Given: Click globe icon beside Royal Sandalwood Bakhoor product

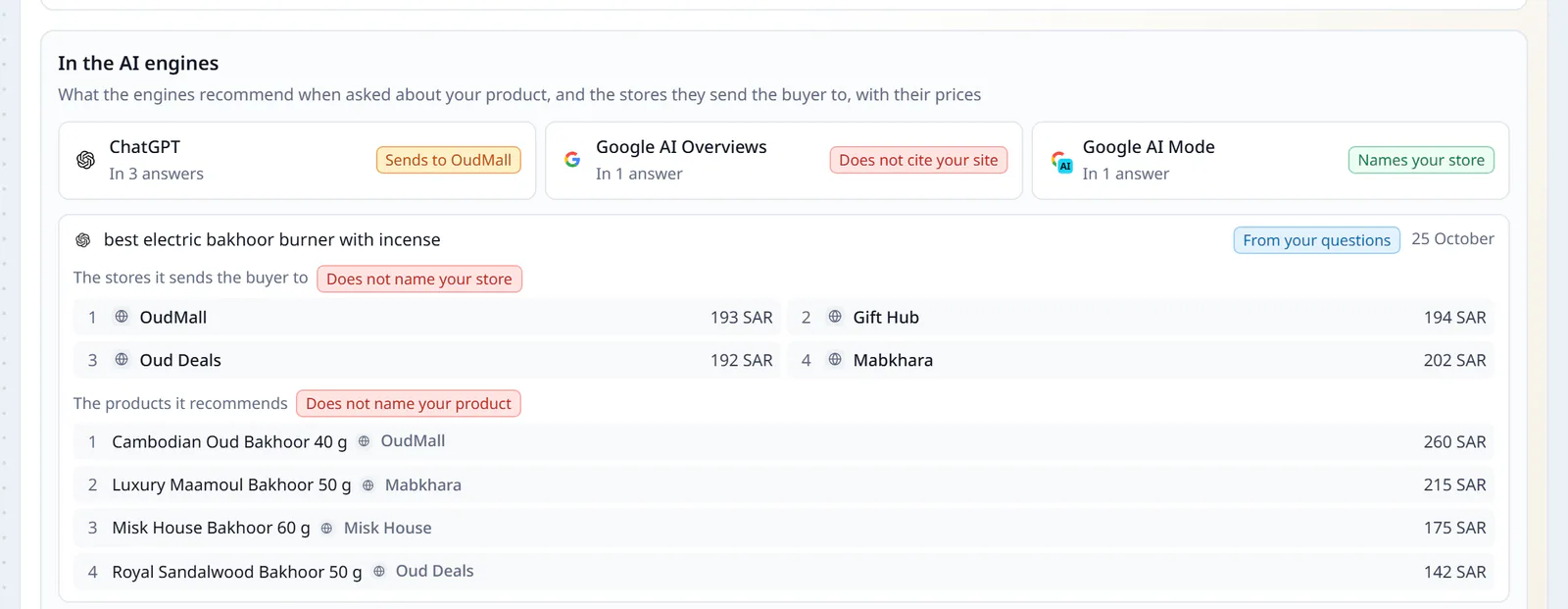Looking at the screenshot, I should tap(379, 572).
